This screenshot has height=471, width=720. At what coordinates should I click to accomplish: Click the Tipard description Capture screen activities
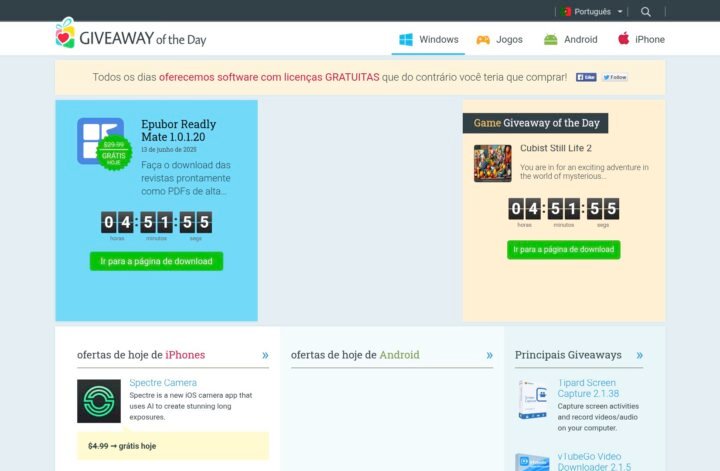(x=598, y=417)
